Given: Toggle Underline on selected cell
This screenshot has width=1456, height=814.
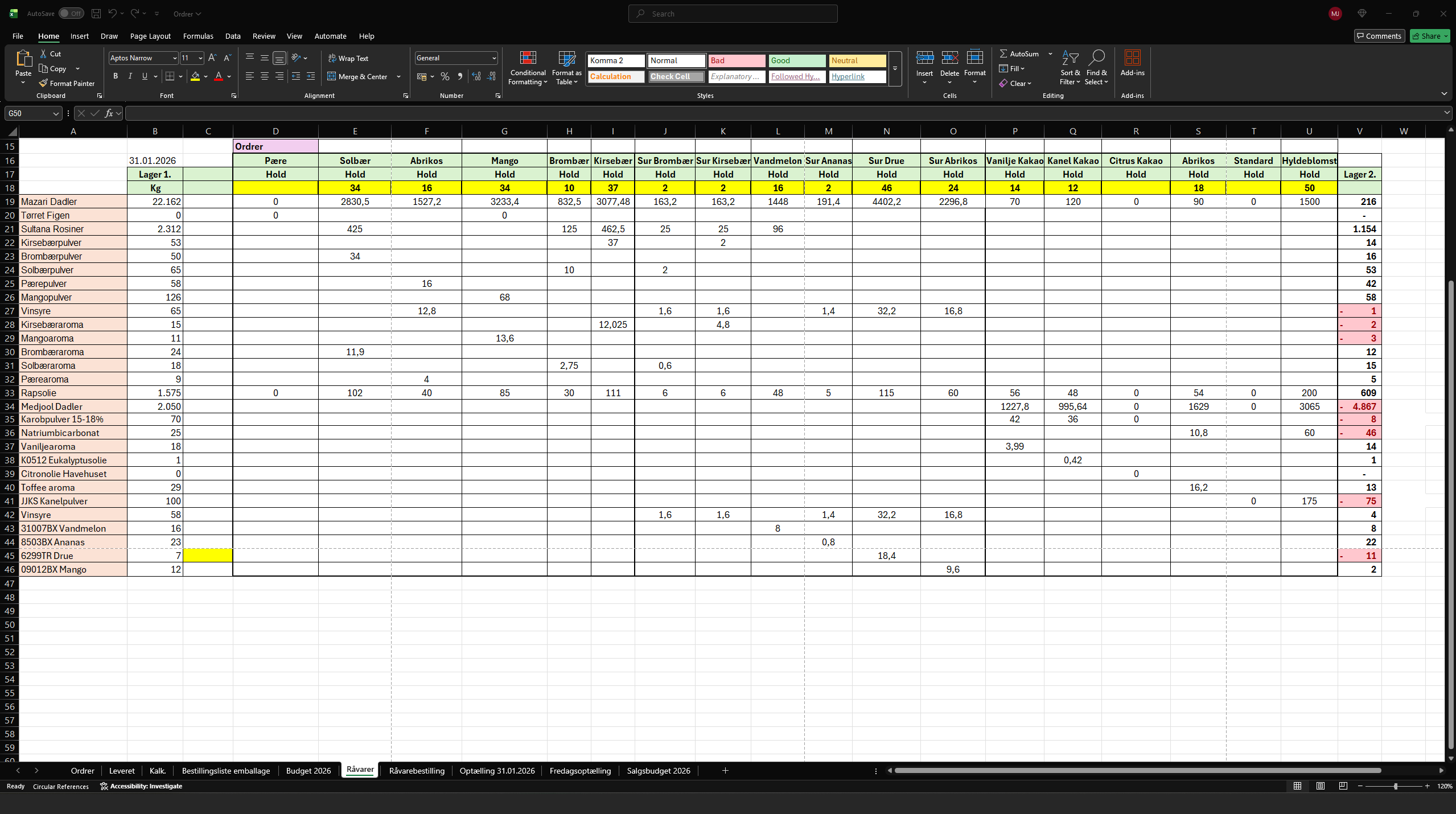Looking at the screenshot, I should click(x=145, y=76).
